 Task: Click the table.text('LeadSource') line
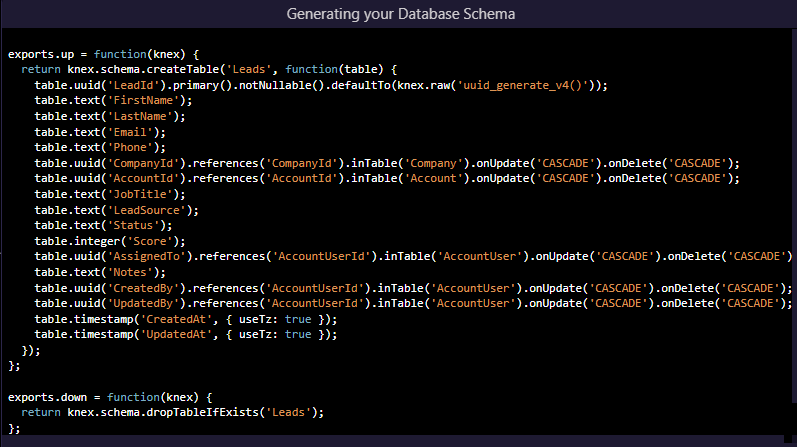click(116, 210)
